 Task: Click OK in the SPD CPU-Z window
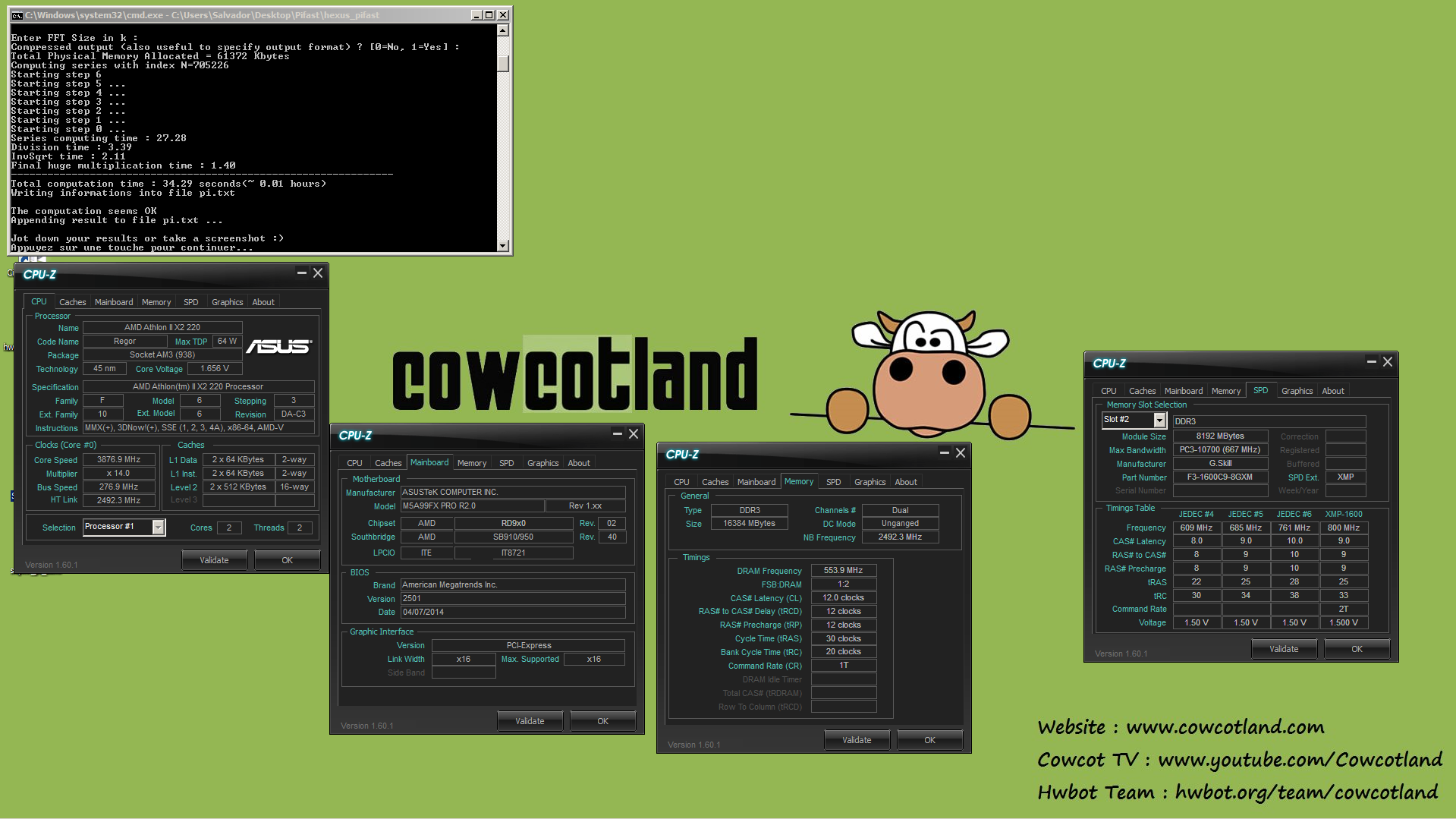[x=1357, y=649]
